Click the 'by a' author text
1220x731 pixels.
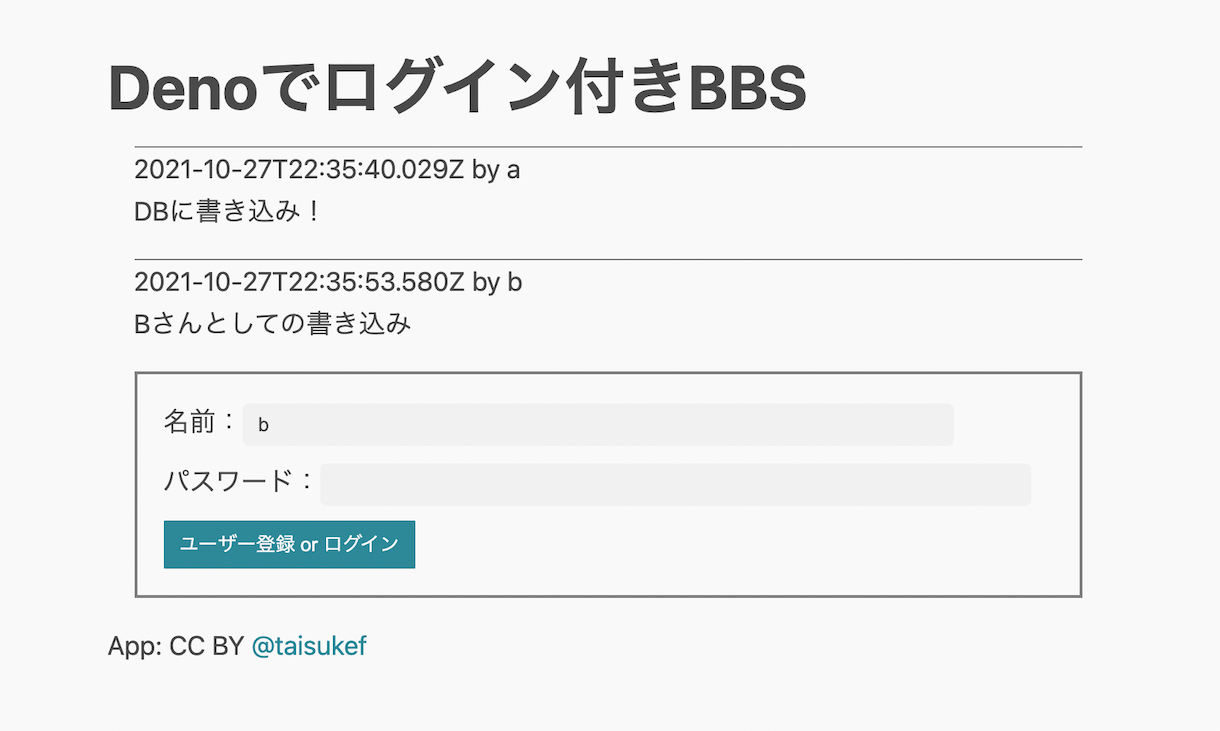496,170
